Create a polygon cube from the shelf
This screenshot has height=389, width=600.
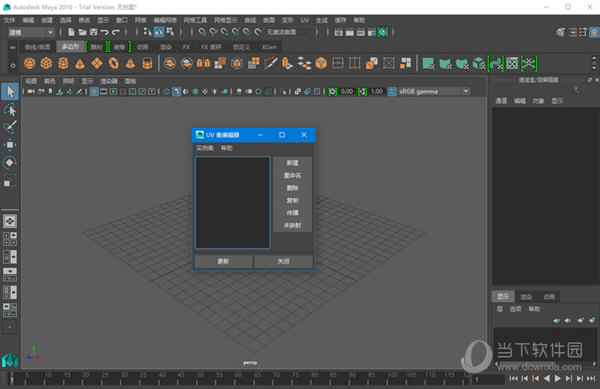tap(46, 63)
